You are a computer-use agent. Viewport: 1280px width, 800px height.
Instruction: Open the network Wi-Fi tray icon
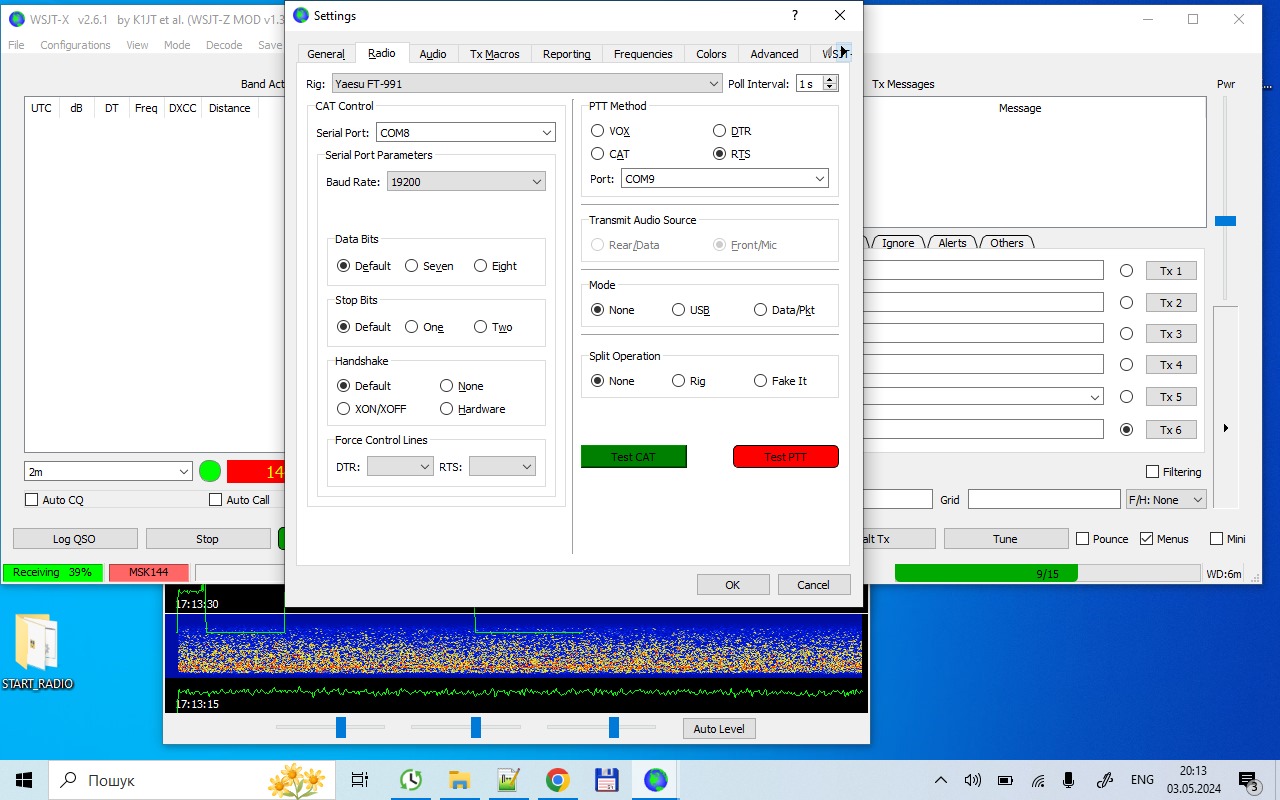coord(1038,780)
